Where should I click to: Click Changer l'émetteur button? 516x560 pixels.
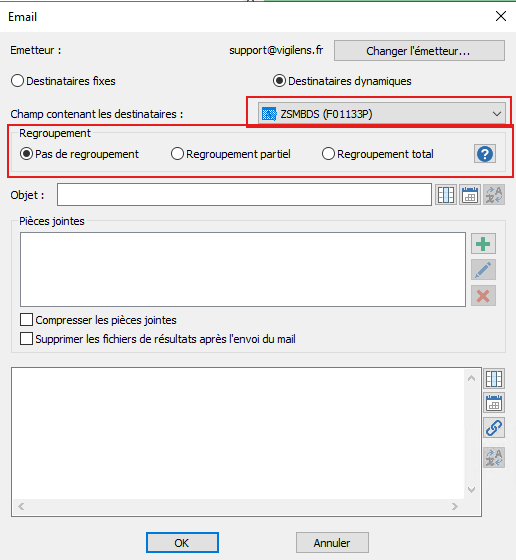(419, 51)
